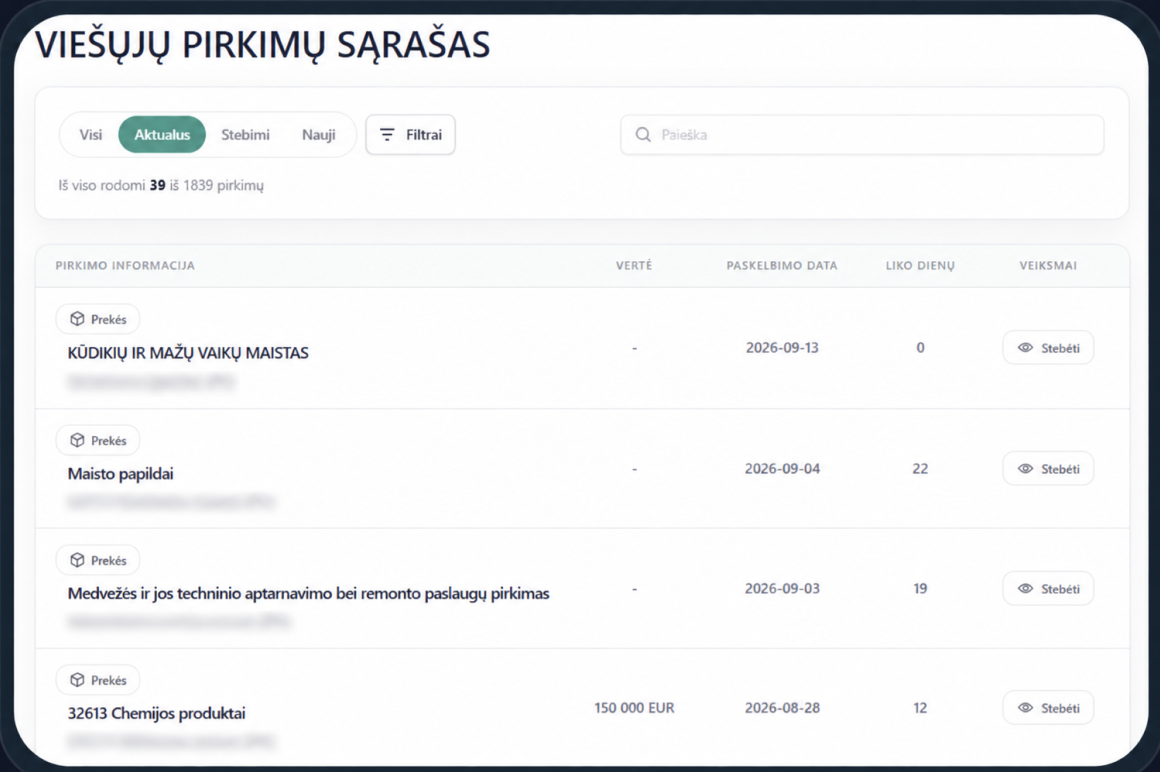This screenshot has height=772, width=1160.
Task: Click the date 2026-08-28
Action: pyautogui.click(x=782, y=708)
